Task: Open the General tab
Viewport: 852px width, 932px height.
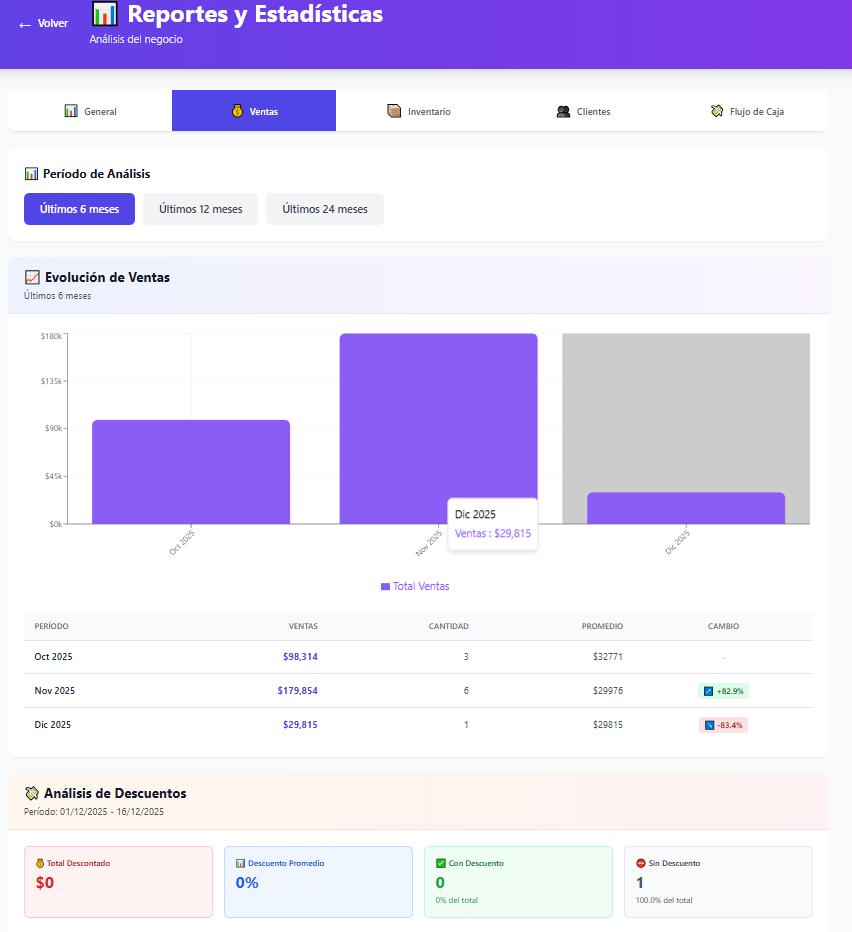Action: point(90,111)
